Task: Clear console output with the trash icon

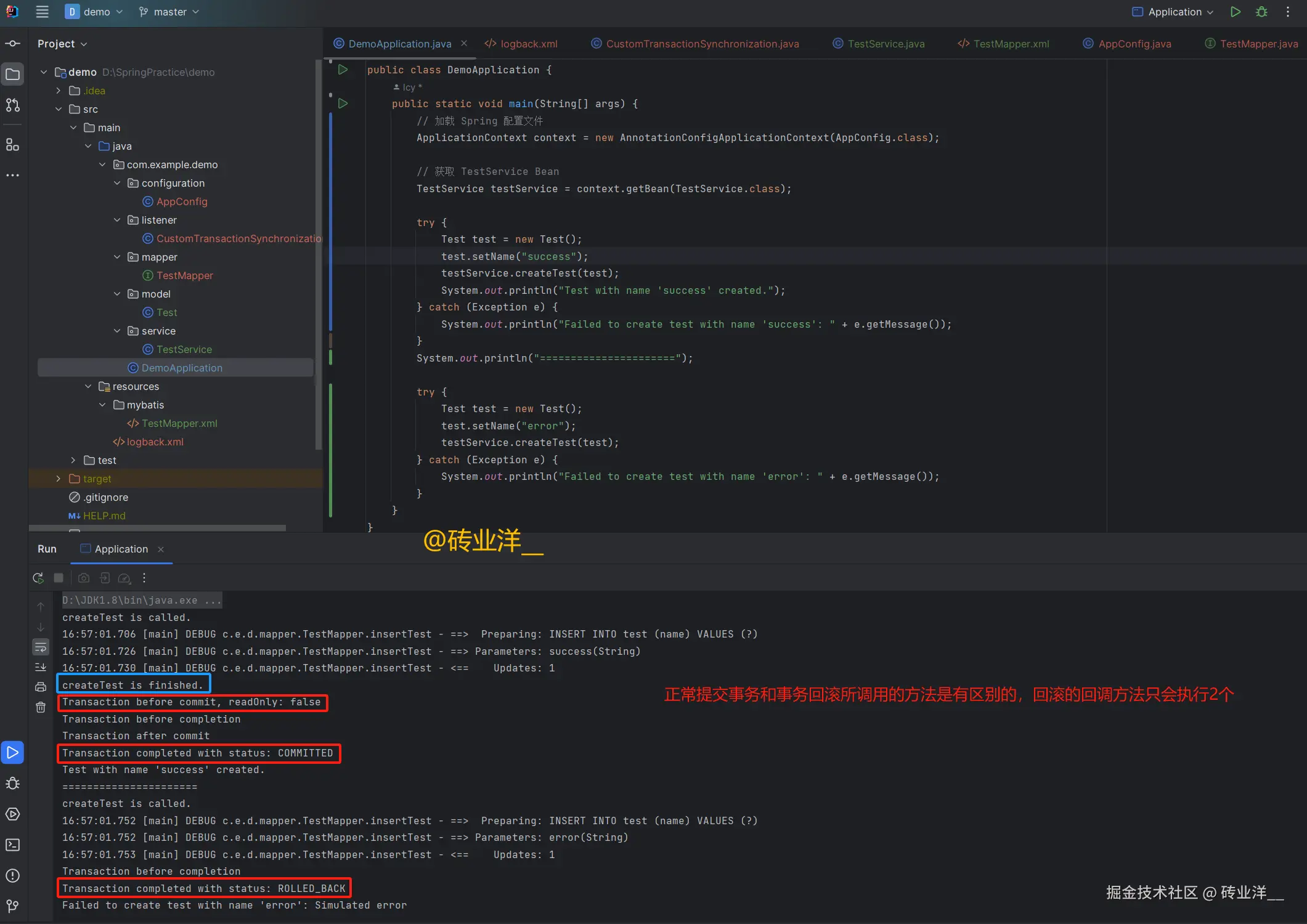Action: point(41,707)
